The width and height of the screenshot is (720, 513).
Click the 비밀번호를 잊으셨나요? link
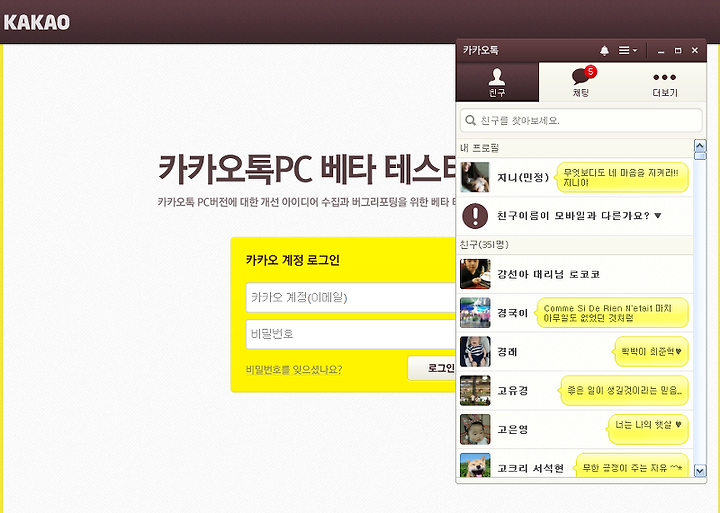(x=294, y=370)
